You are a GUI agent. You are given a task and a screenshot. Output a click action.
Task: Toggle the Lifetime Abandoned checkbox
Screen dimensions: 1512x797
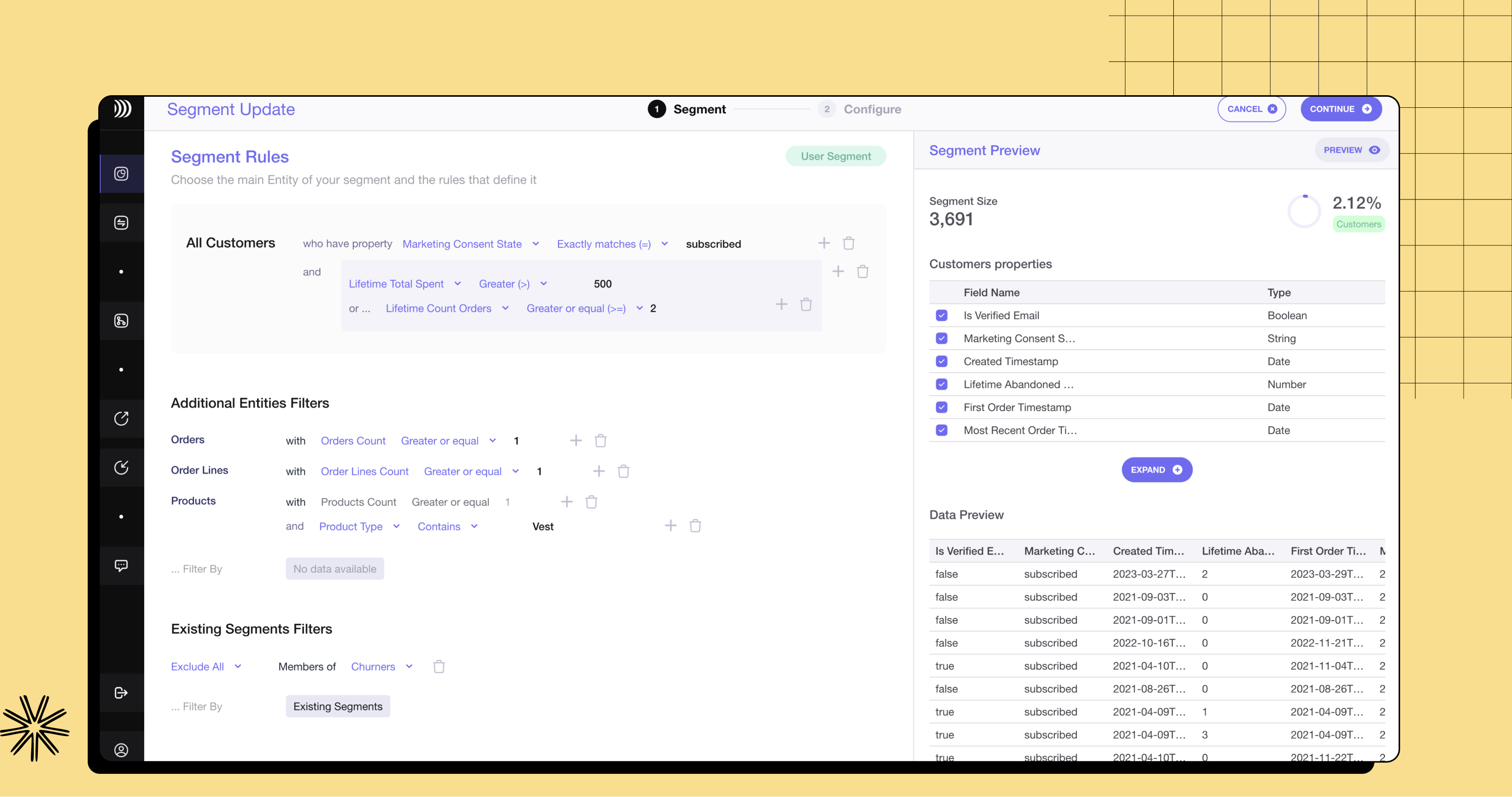click(x=941, y=384)
